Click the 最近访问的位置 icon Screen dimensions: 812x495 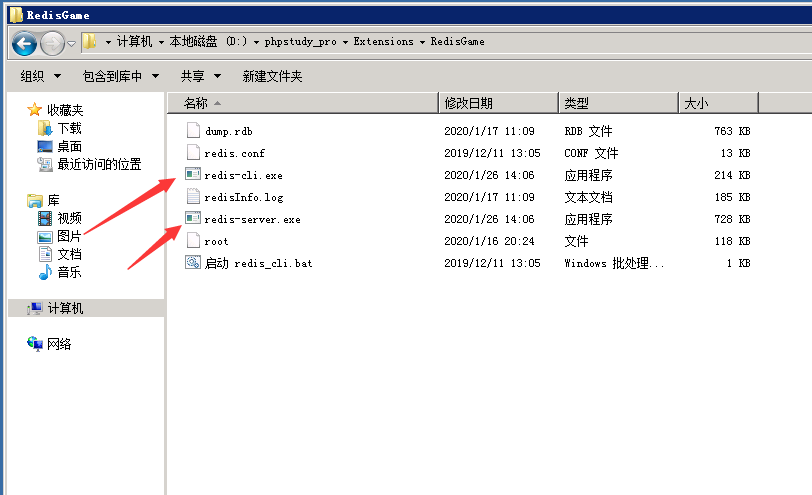45,164
